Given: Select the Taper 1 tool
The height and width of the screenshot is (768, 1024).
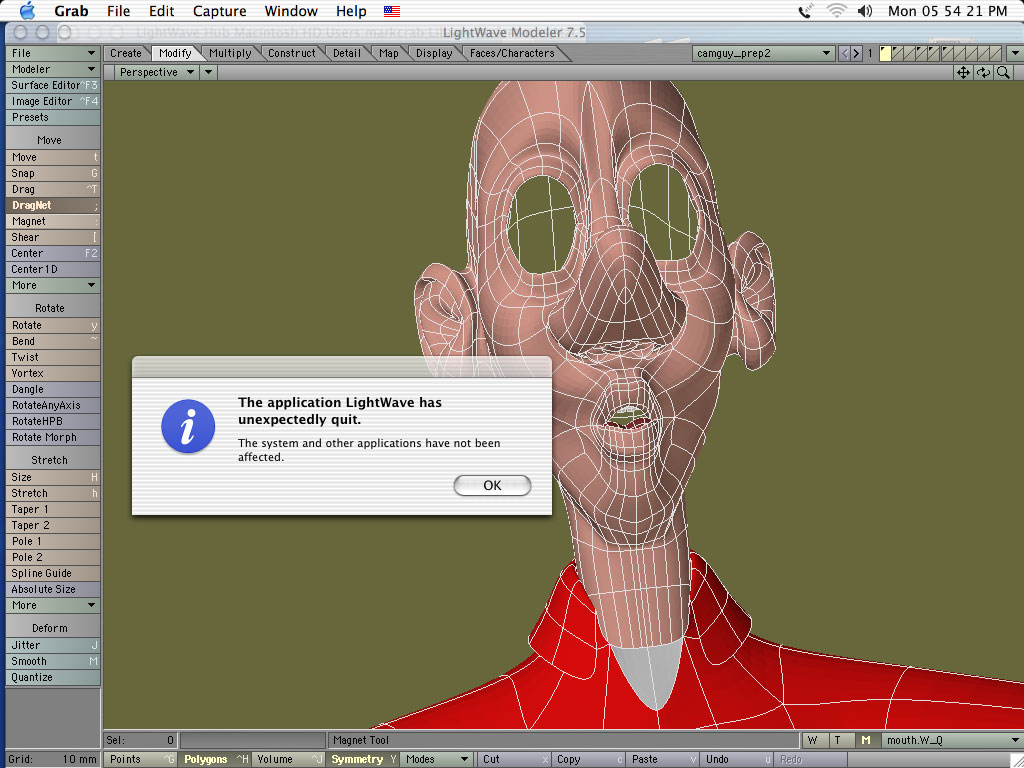Looking at the screenshot, I should point(53,509).
